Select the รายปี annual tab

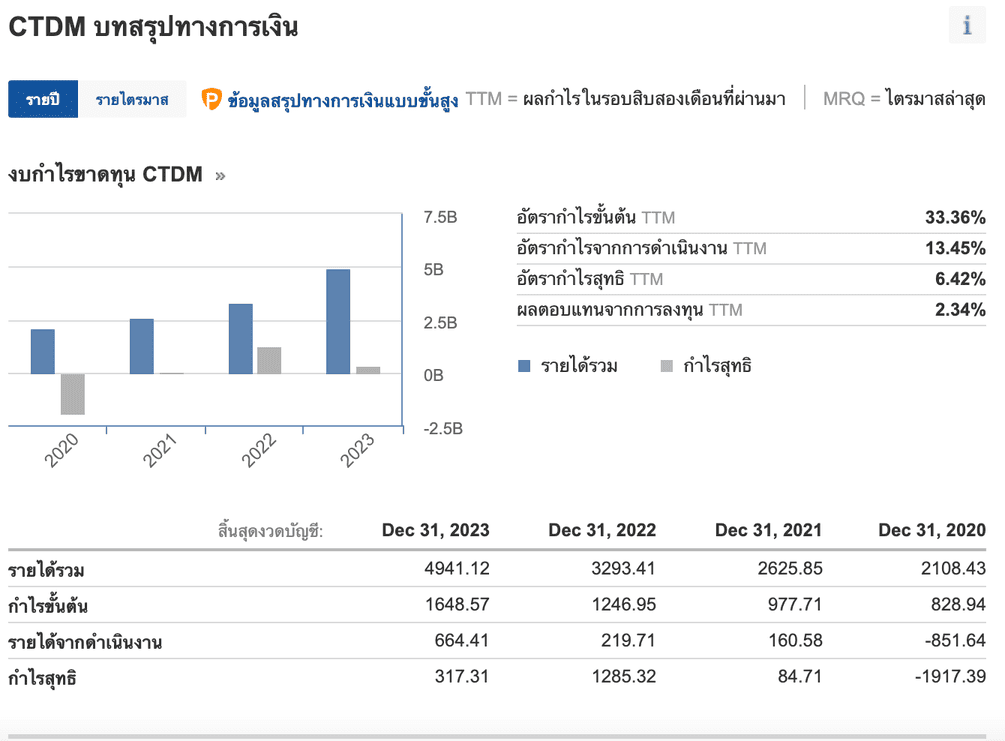(43, 99)
